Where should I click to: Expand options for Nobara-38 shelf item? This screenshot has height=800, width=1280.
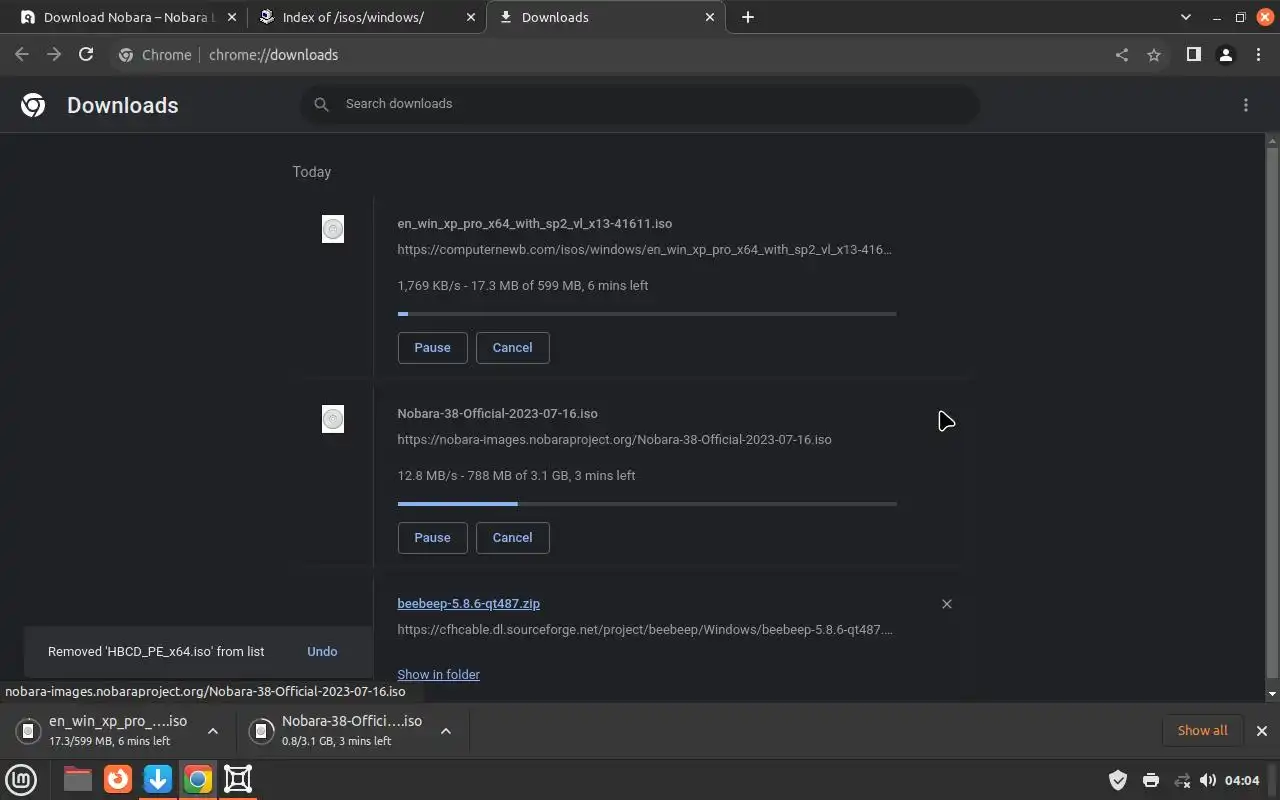click(446, 731)
